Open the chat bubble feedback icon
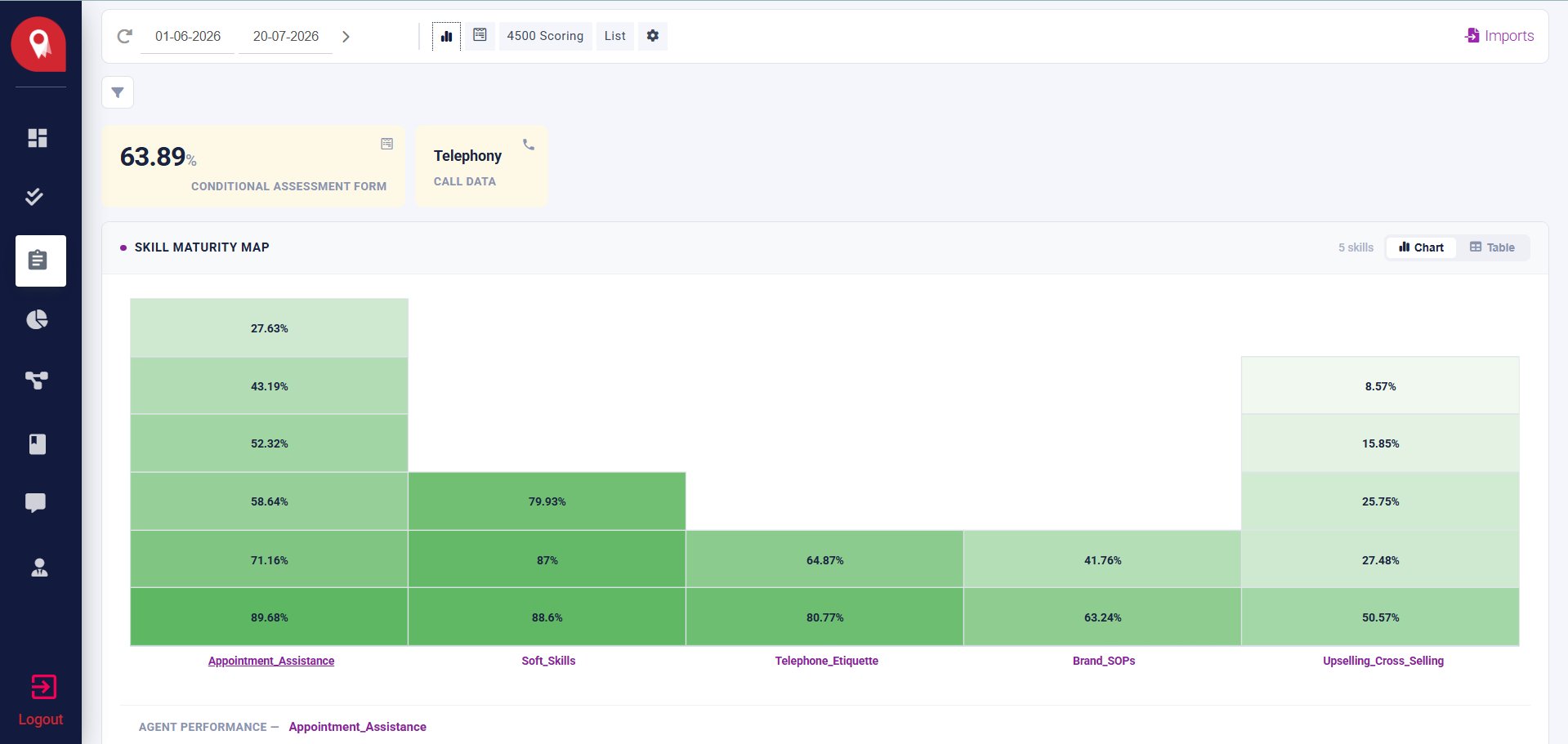Image resolution: width=1568 pixels, height=744 pixels. point(36,503)
